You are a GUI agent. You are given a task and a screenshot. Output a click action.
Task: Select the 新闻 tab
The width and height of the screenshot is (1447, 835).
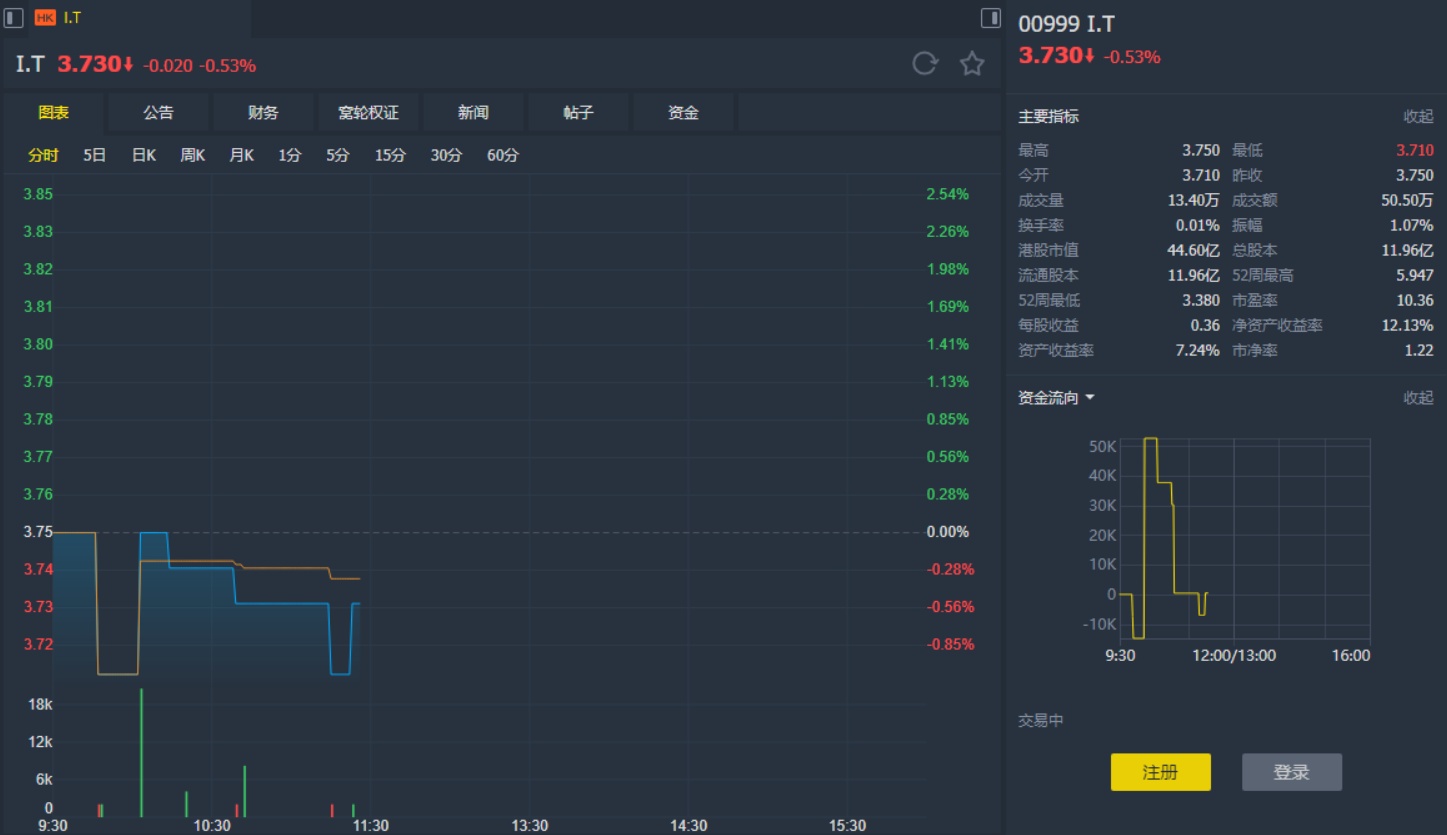click(473, 113)
